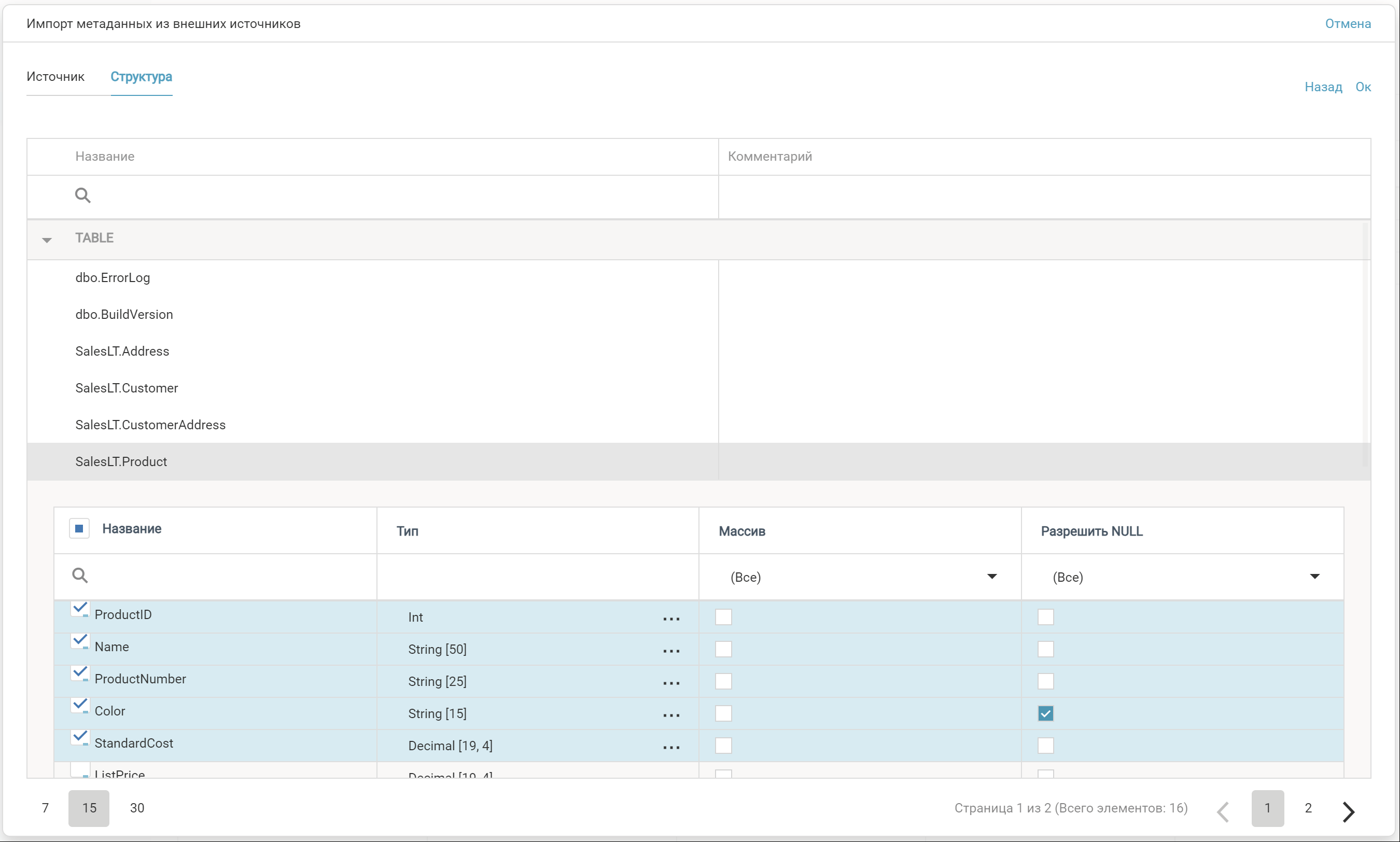This screenshot has width=1400, height=842.
Task: Click ellipsis next to String [25] type
Action: click(x=671, y=683)
